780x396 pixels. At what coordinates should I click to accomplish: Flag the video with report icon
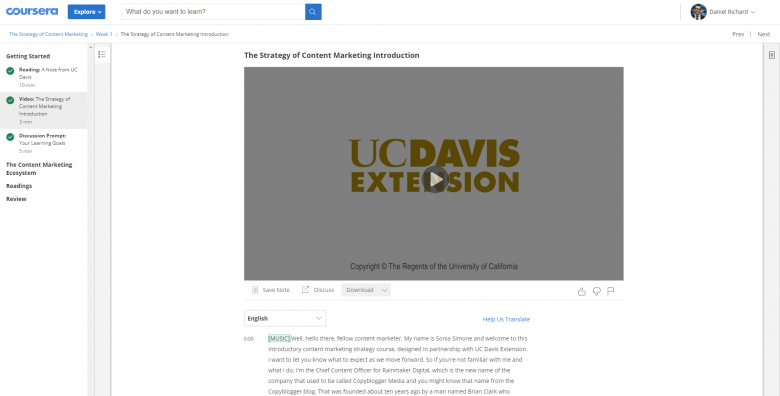611,291
